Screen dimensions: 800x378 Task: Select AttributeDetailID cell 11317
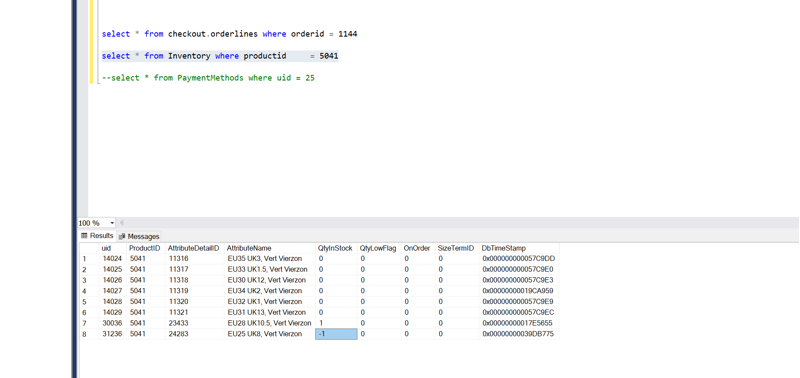tap(194, 269)
